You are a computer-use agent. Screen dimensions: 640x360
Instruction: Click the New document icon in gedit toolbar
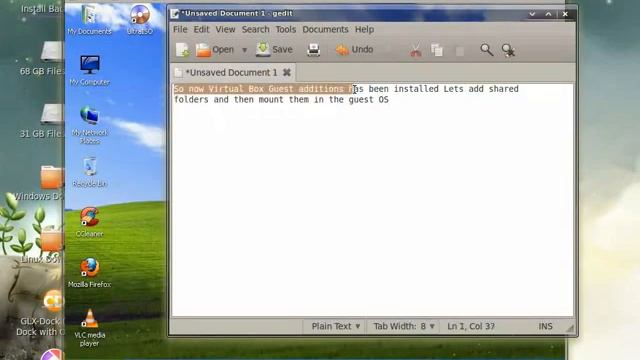(182, 50)
